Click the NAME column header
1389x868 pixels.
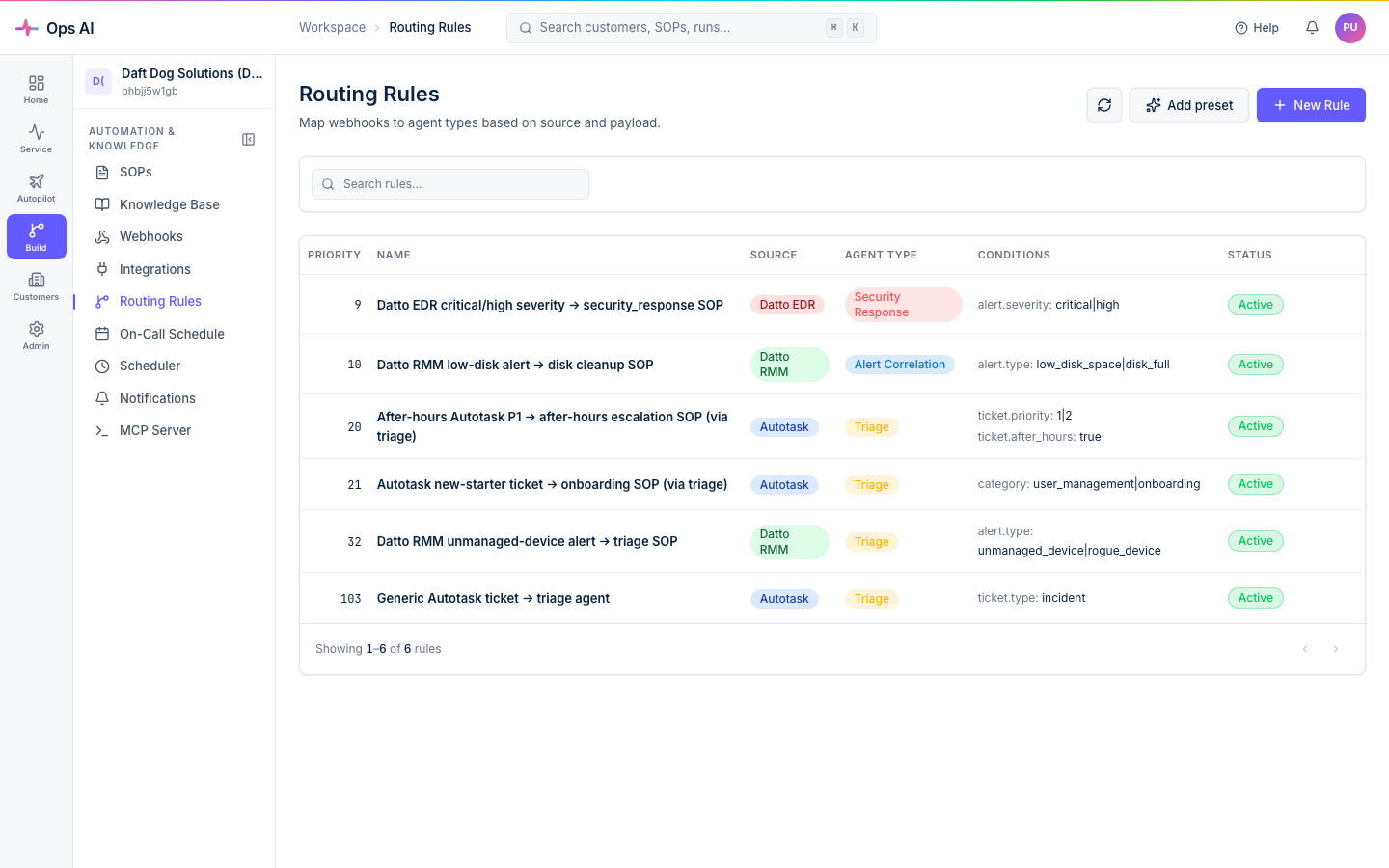[x=394, y=256]
